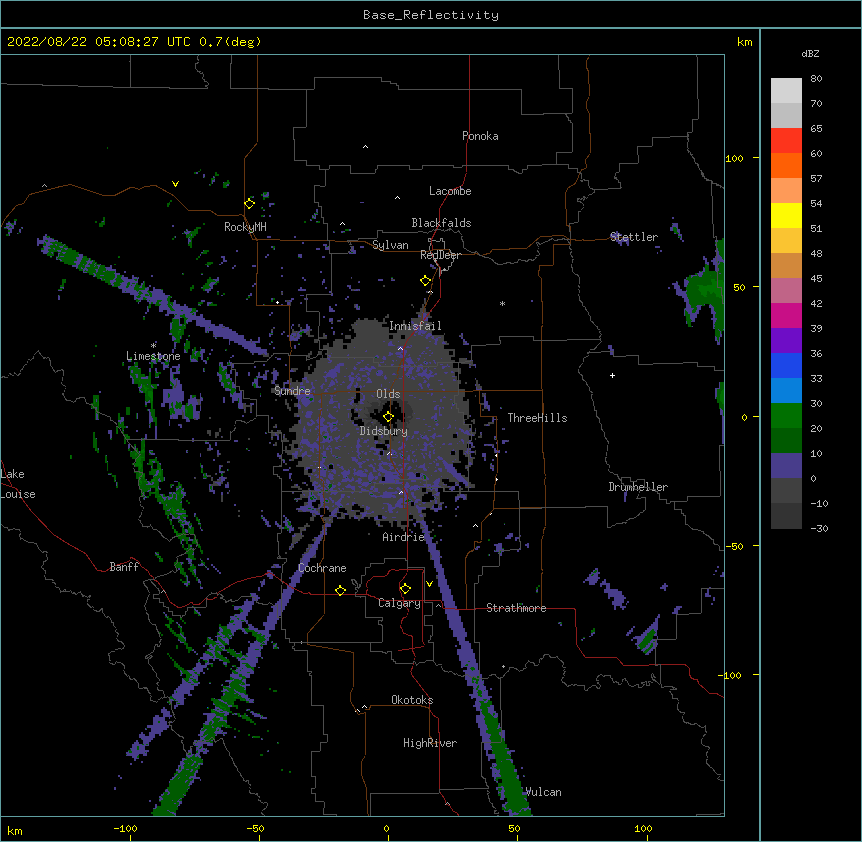Click the white plus marker north of Drumheller
This screenshot has height=842, width=862.
point(612,375)
